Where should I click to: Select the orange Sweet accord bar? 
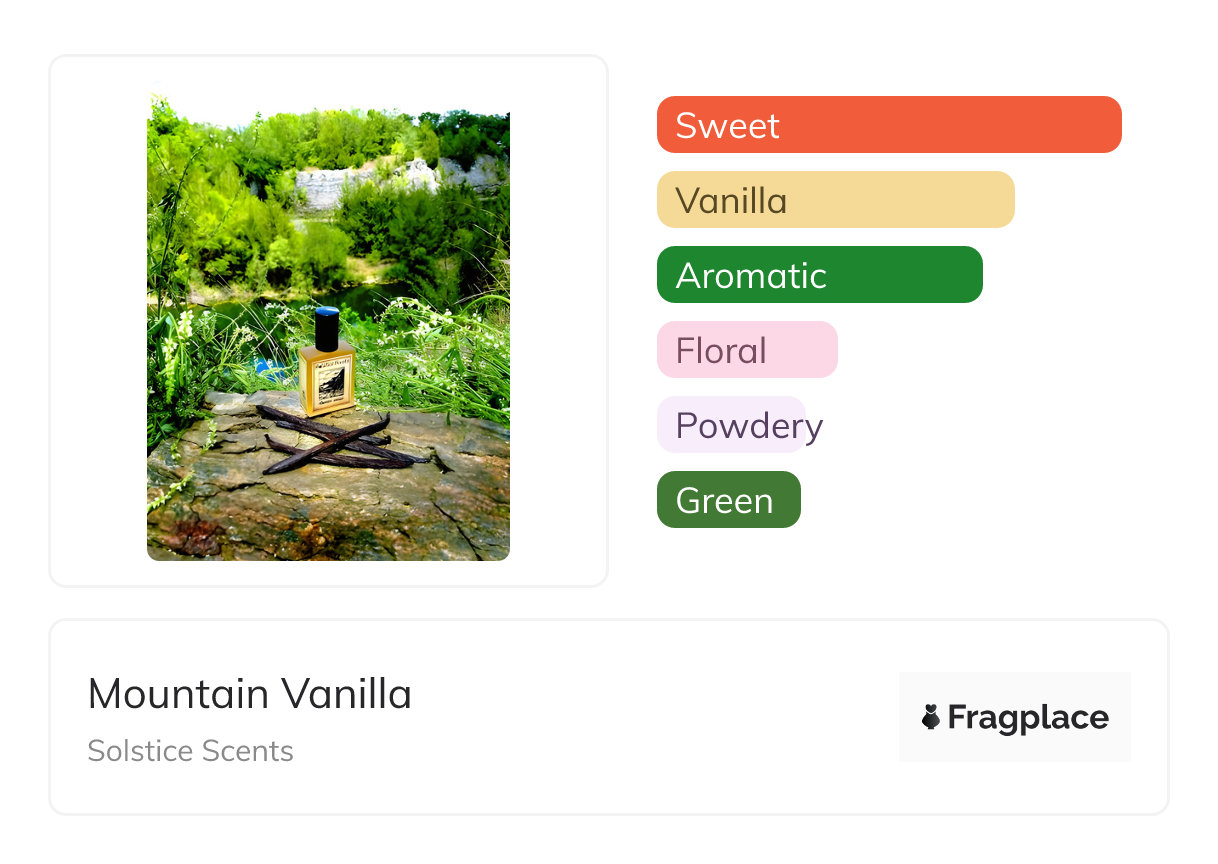point(888,125)
